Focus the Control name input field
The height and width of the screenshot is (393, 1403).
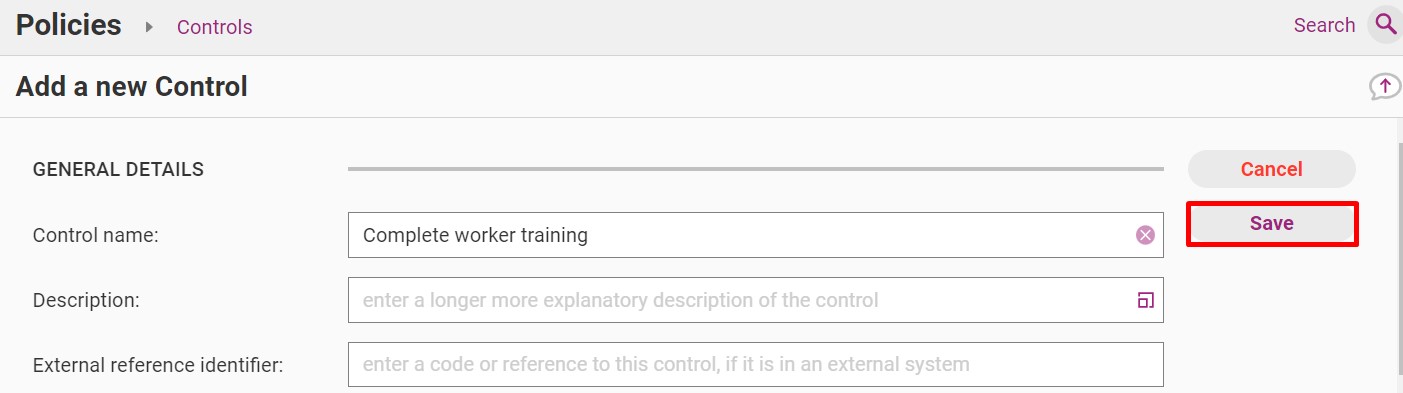[755, 235]
